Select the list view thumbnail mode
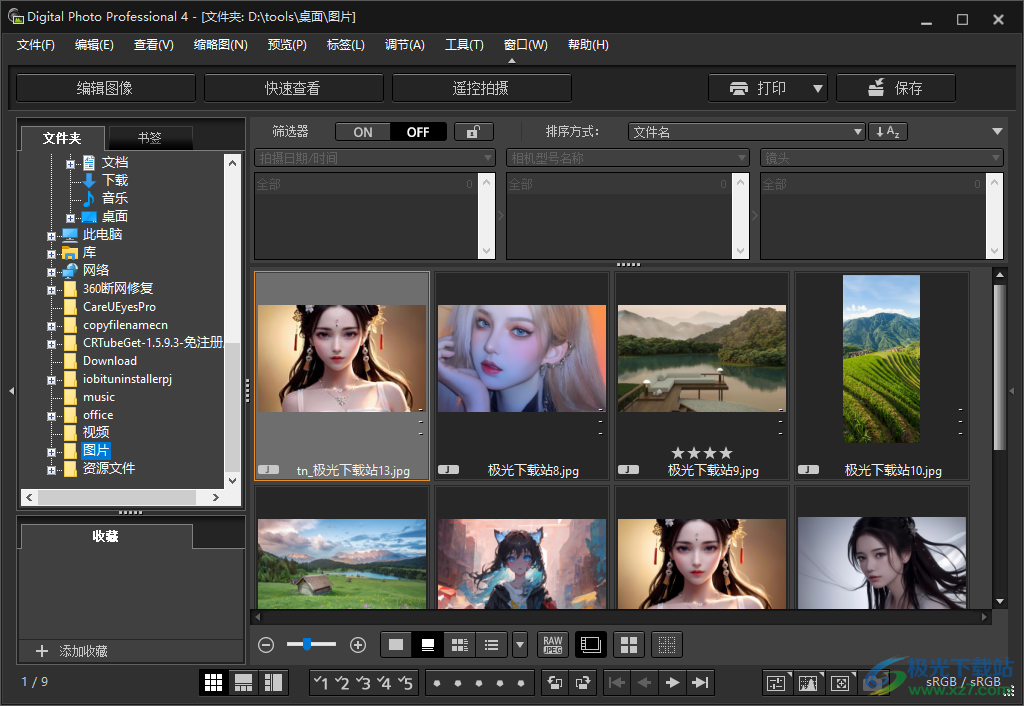 click(x=490, y=645)
